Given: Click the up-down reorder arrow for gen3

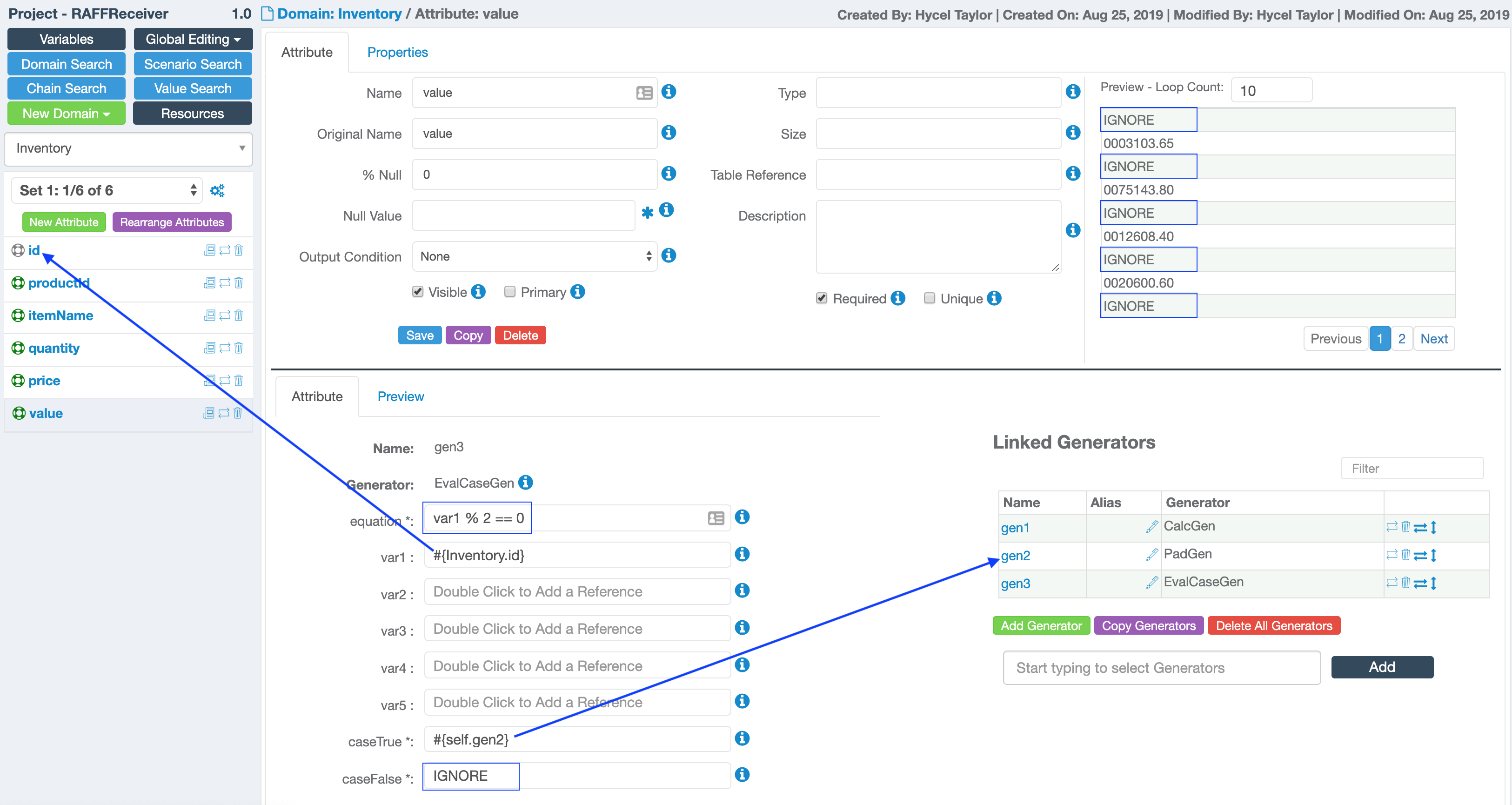Looking at the screenshot, I should click(x=1433, y=583).
